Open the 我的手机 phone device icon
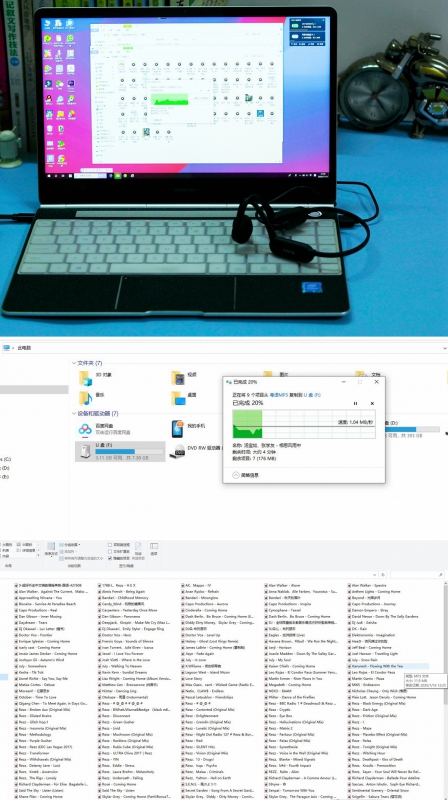The image size is (448, 800). pyautogui.click(x=178, y=429)
